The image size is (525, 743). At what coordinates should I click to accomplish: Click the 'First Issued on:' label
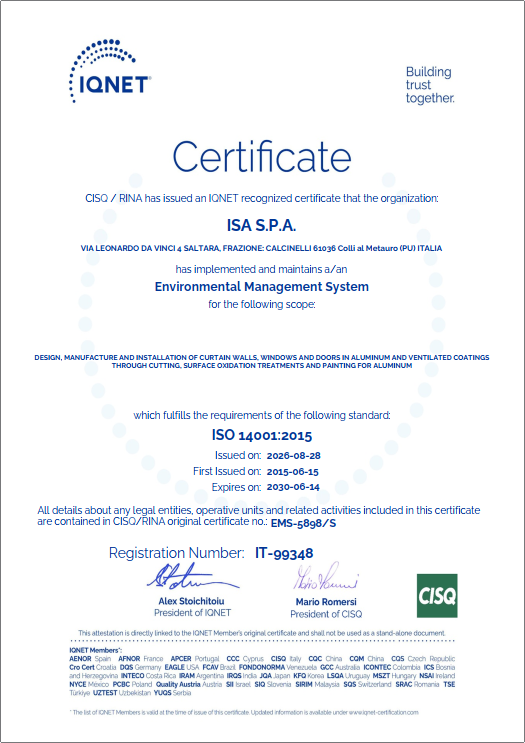coord(227,471)
